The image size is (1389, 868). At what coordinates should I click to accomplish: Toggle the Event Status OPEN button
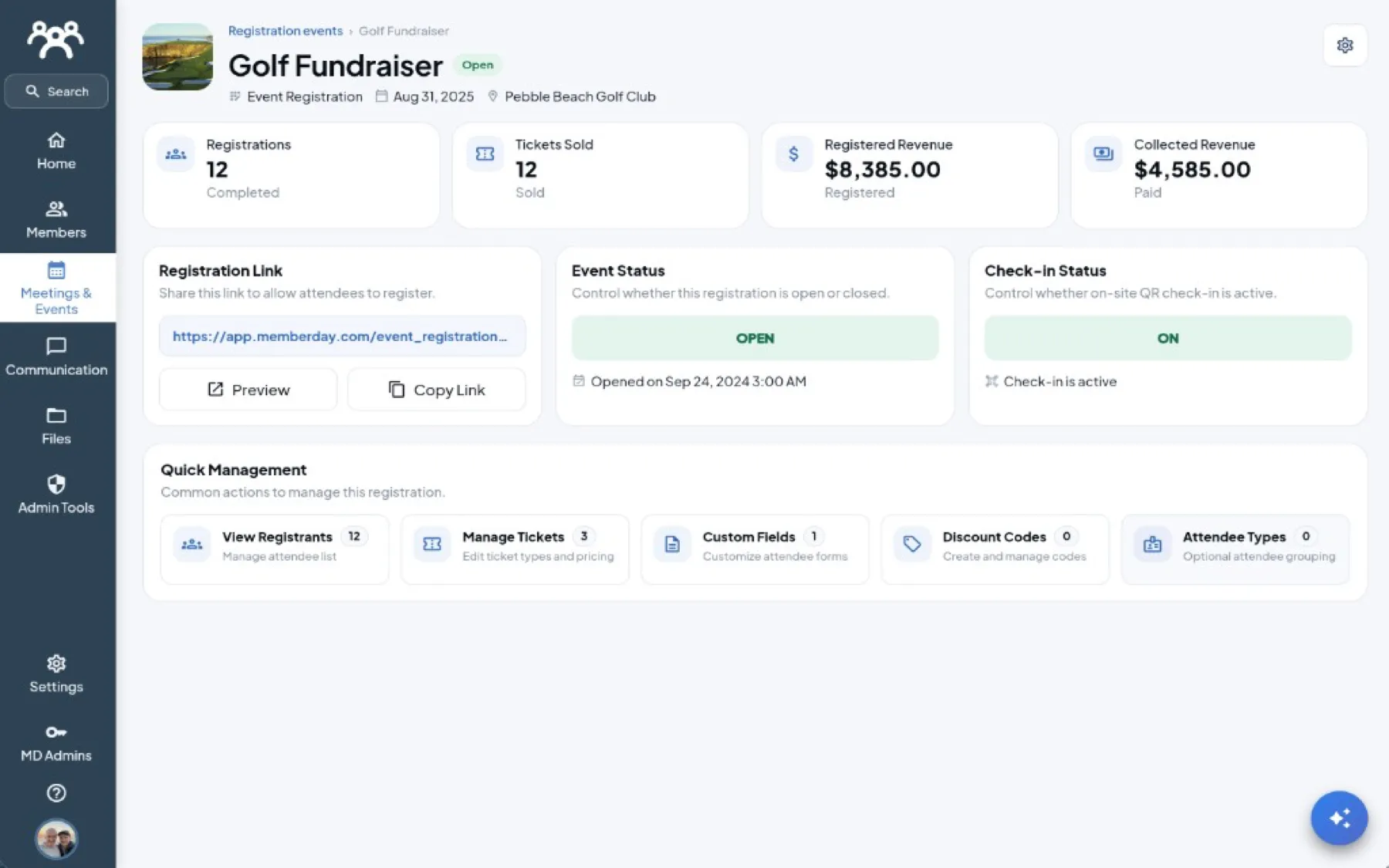click(x=755, y=338)
